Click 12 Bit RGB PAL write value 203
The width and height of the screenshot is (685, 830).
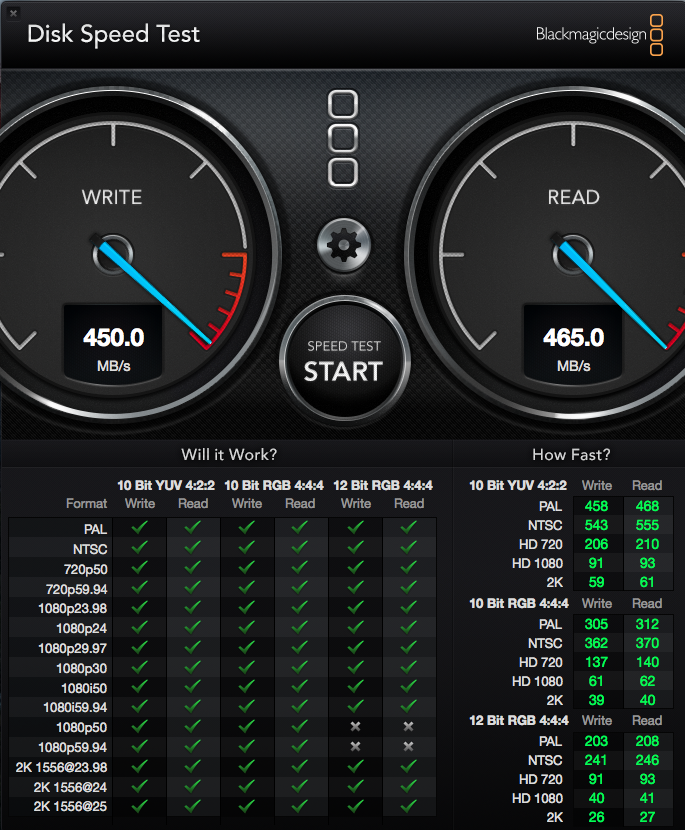point(597,741)
